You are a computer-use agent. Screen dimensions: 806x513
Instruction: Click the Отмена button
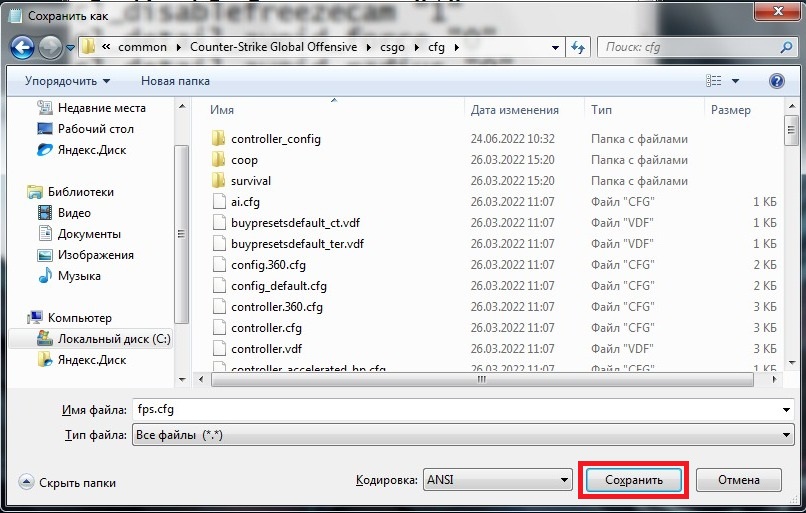739,480
